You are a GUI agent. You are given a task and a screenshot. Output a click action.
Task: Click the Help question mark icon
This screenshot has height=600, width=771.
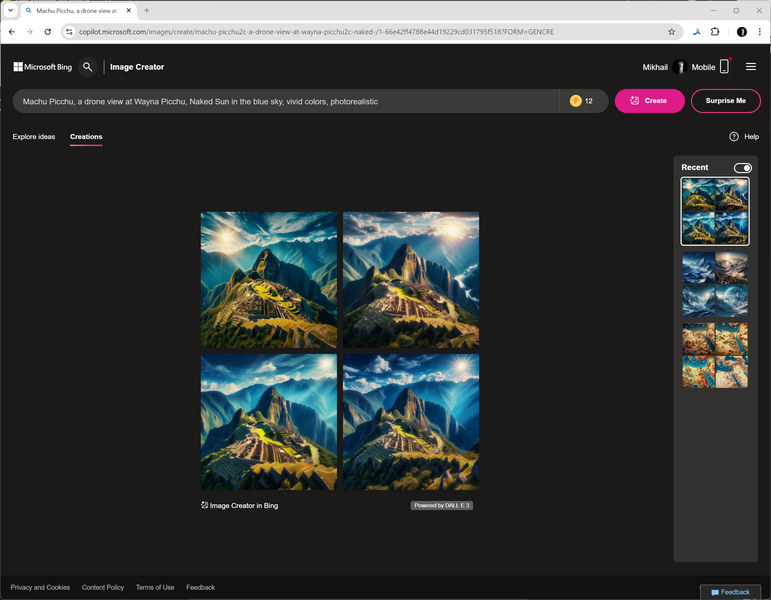pos(734,137)
